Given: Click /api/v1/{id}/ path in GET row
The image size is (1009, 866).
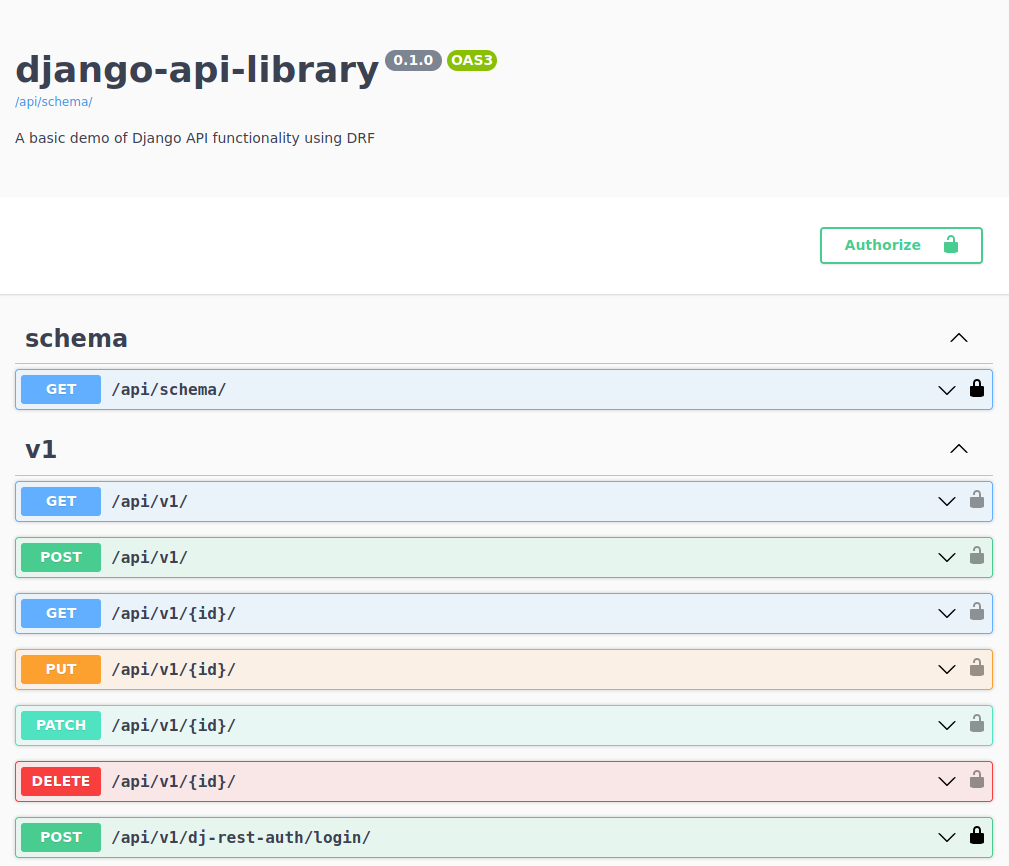Looking at the screenshot, I should point(174,614).
